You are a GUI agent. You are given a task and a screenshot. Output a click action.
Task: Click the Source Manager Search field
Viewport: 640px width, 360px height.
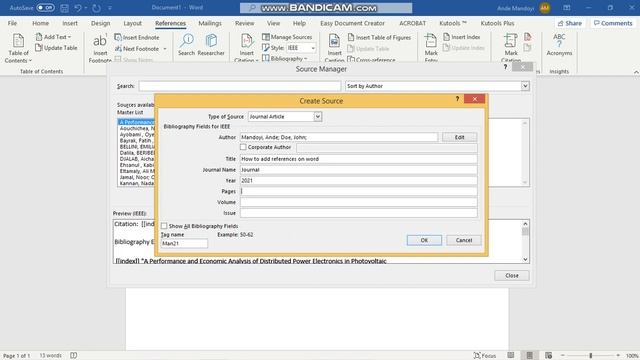(240, 86)
